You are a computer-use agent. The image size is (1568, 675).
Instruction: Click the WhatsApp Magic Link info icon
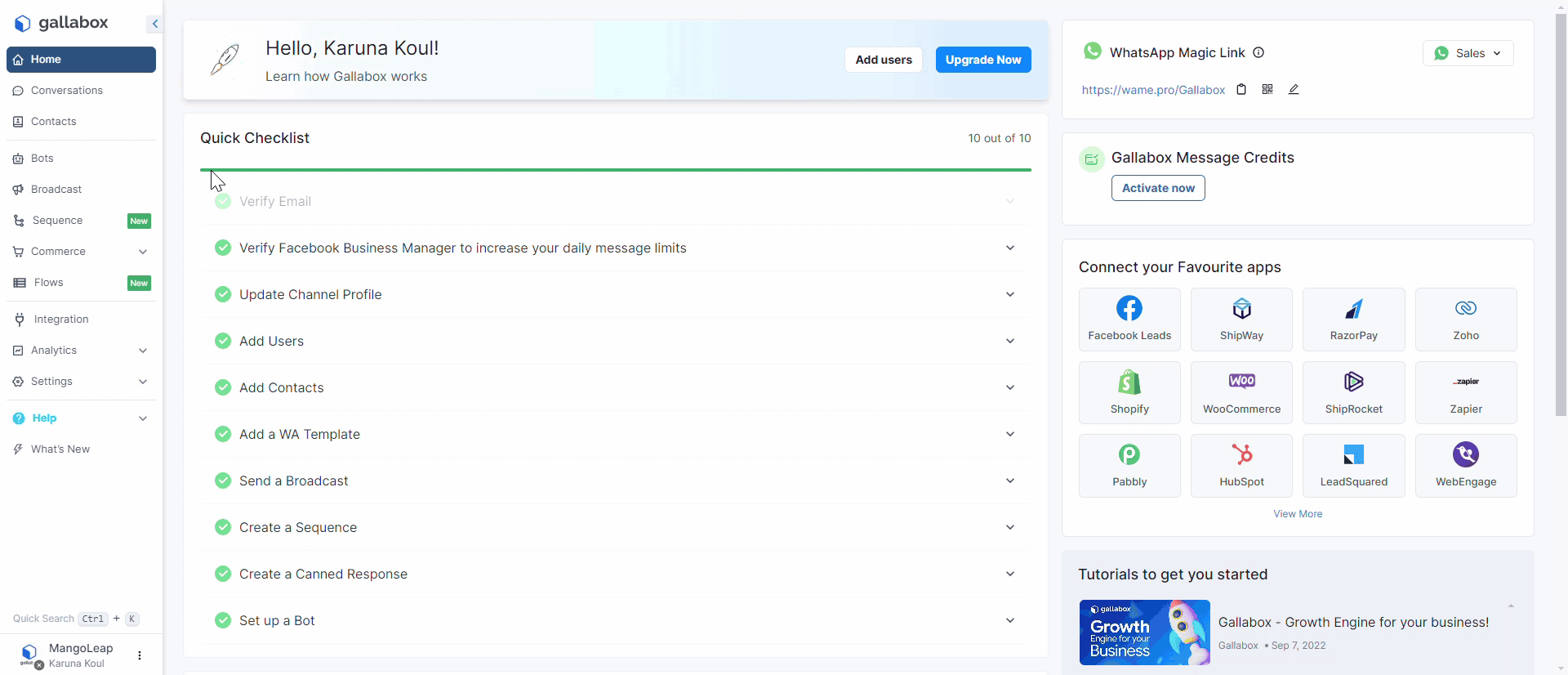tap(1258, 53)
